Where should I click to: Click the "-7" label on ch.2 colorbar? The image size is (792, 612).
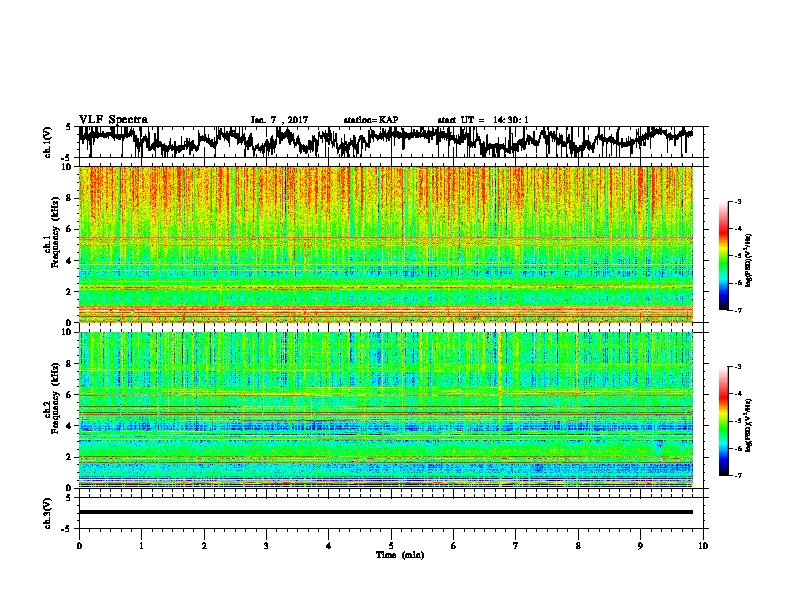(738, 475)
